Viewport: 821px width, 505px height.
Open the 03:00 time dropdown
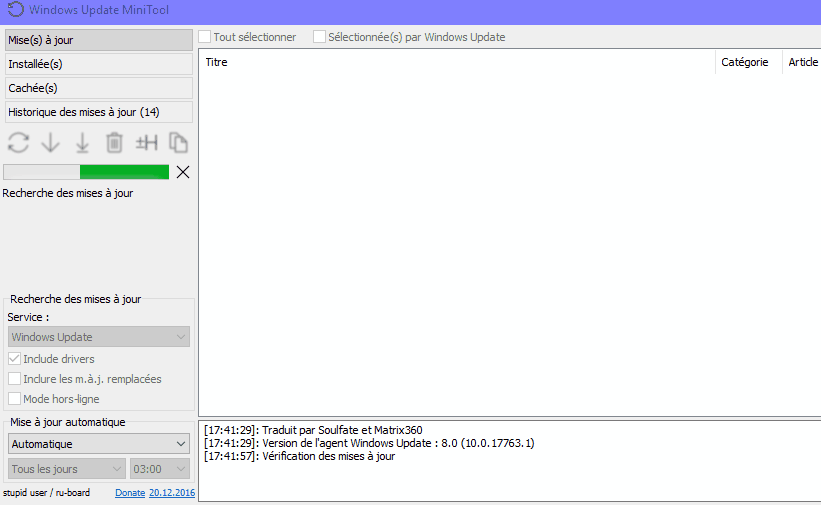(160, 469)
